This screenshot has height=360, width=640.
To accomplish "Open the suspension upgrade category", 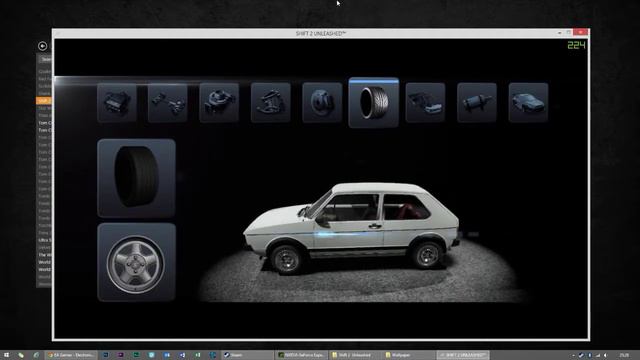I will pos(271,102).
